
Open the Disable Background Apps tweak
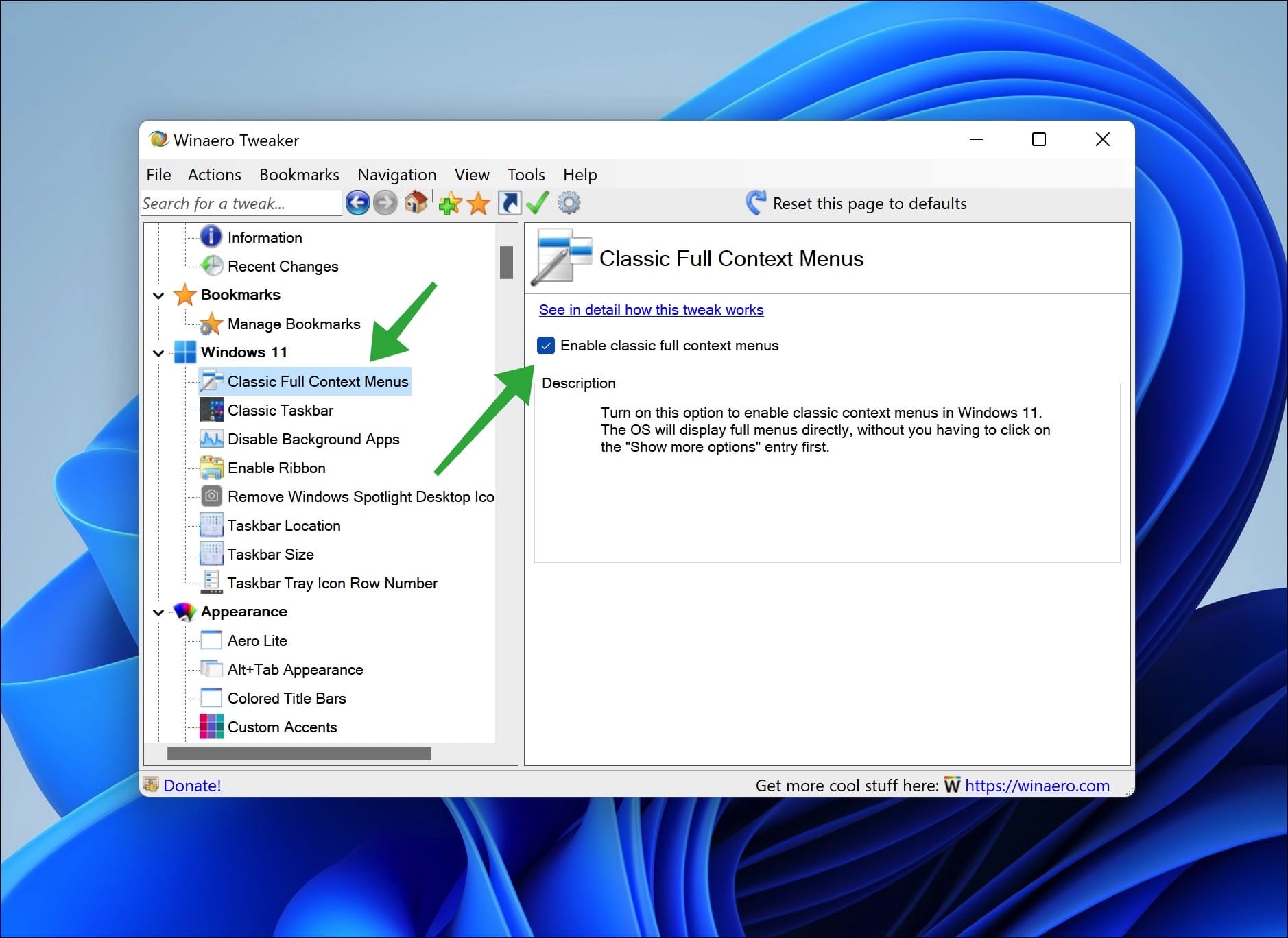(x=313, y=439)
